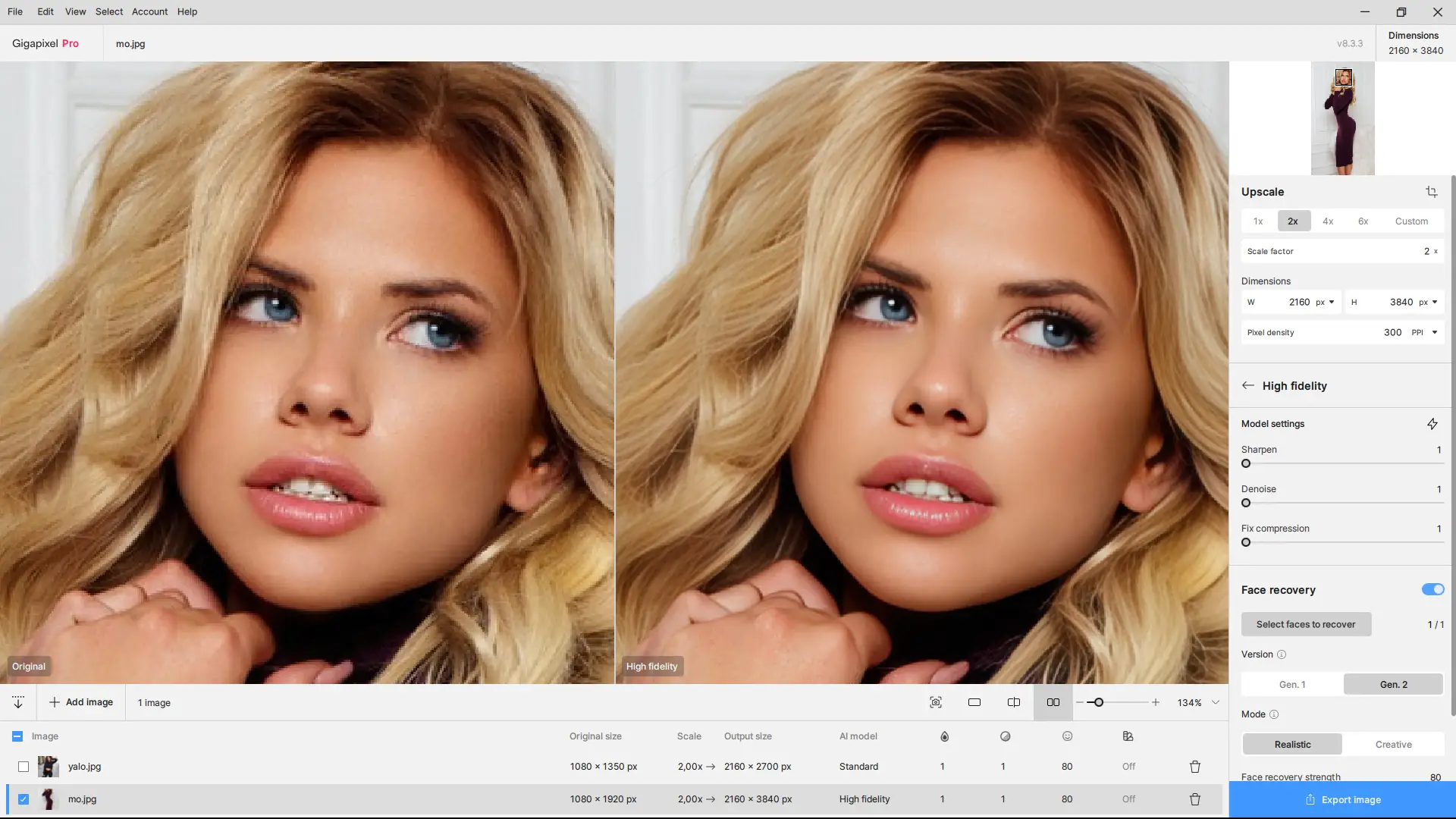Image resolution: width=1456 pixels, height=819 pixels.
Task: Open the Account menu
Action: pos(149,11)
